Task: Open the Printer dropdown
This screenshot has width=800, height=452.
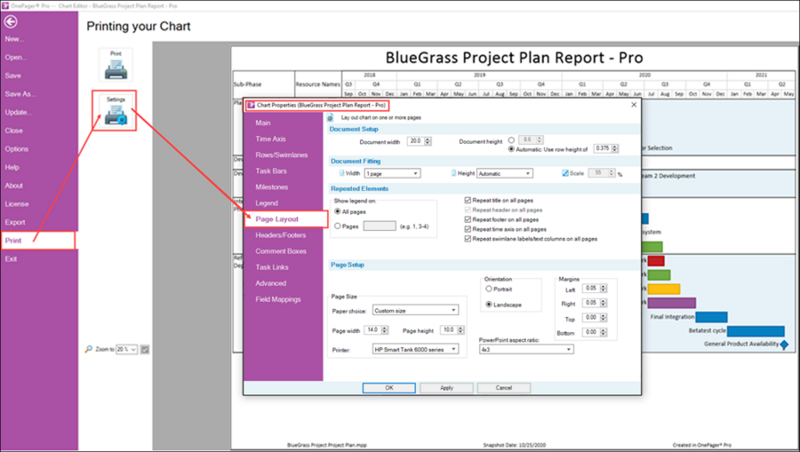Action: point(415,349)
